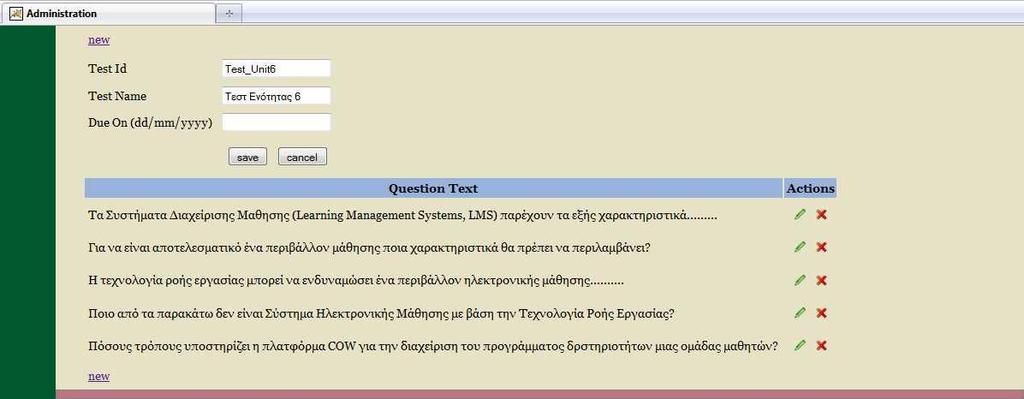Image resolution: width=1024 pixels, height=399 pixels.
Task: Delete the question starting 'Η τεχνολογία ροής εργασίας'
Action: tap(822, 280)
